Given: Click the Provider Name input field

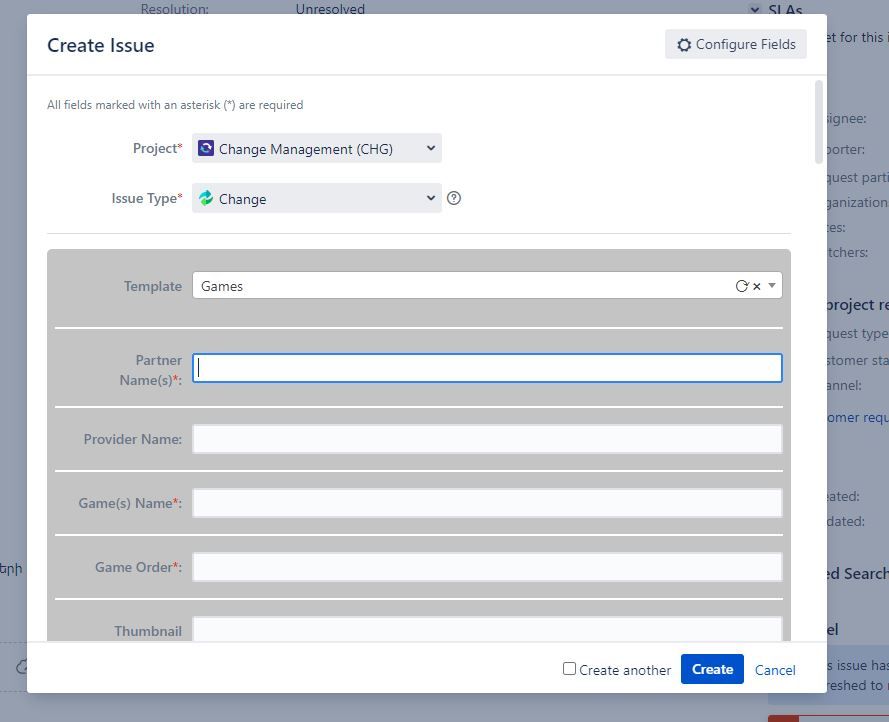Looking at the screenshot, I should tap(487, 439).
